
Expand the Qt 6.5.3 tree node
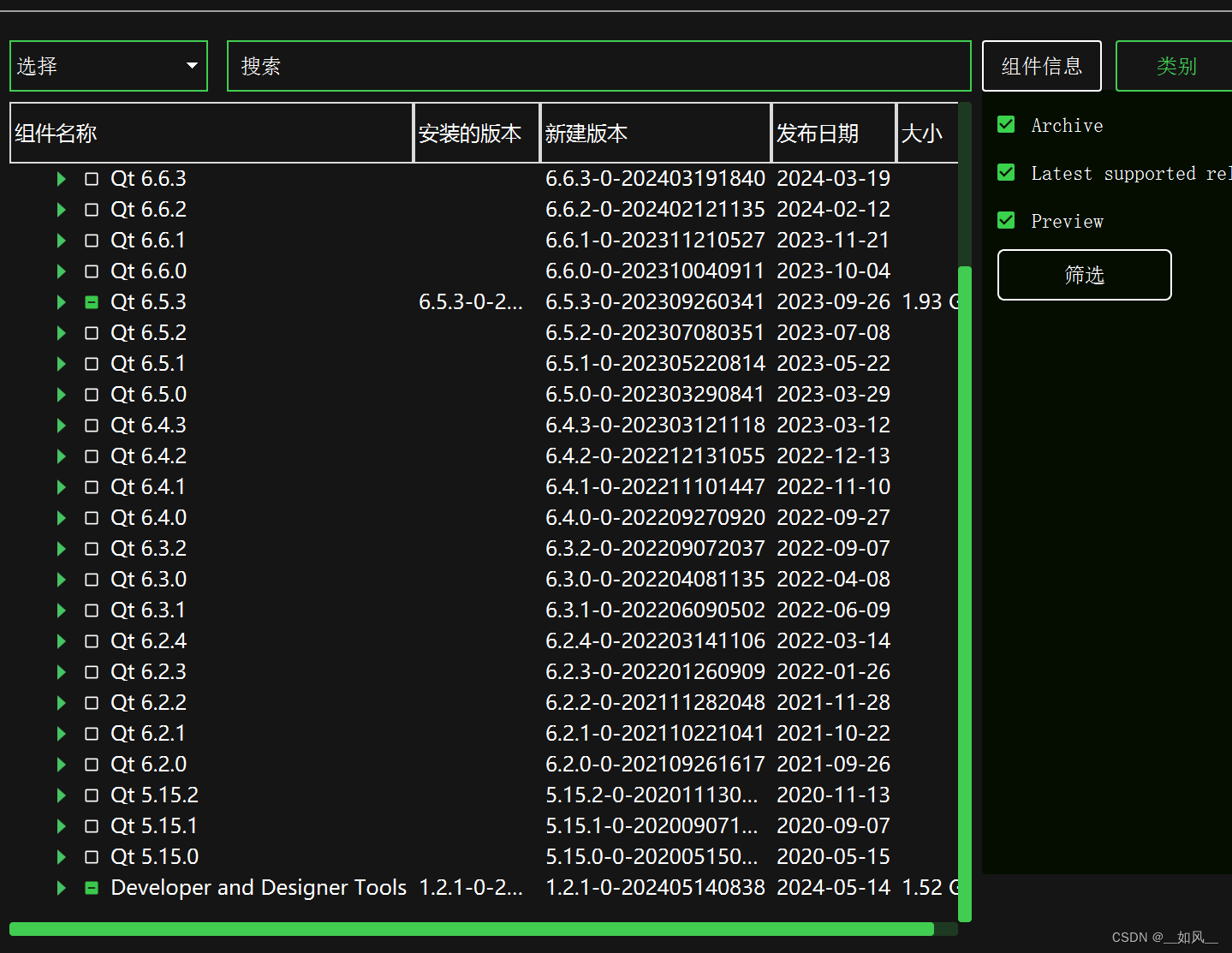(x=61, y=302)
